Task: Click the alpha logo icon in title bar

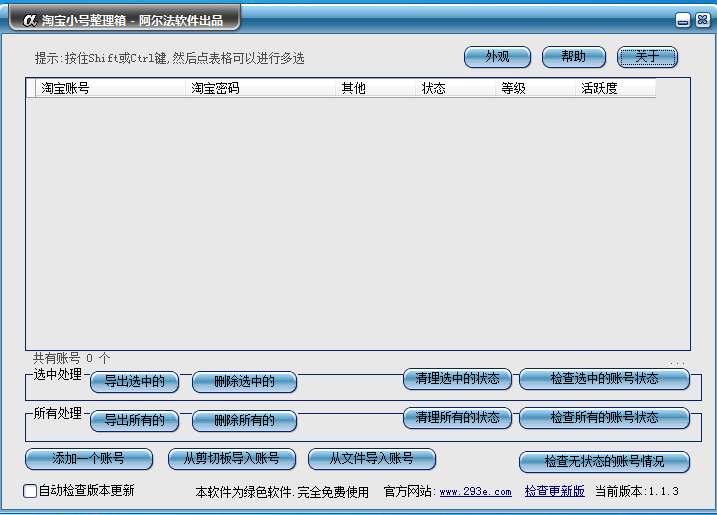Action: tap(30, 20)
